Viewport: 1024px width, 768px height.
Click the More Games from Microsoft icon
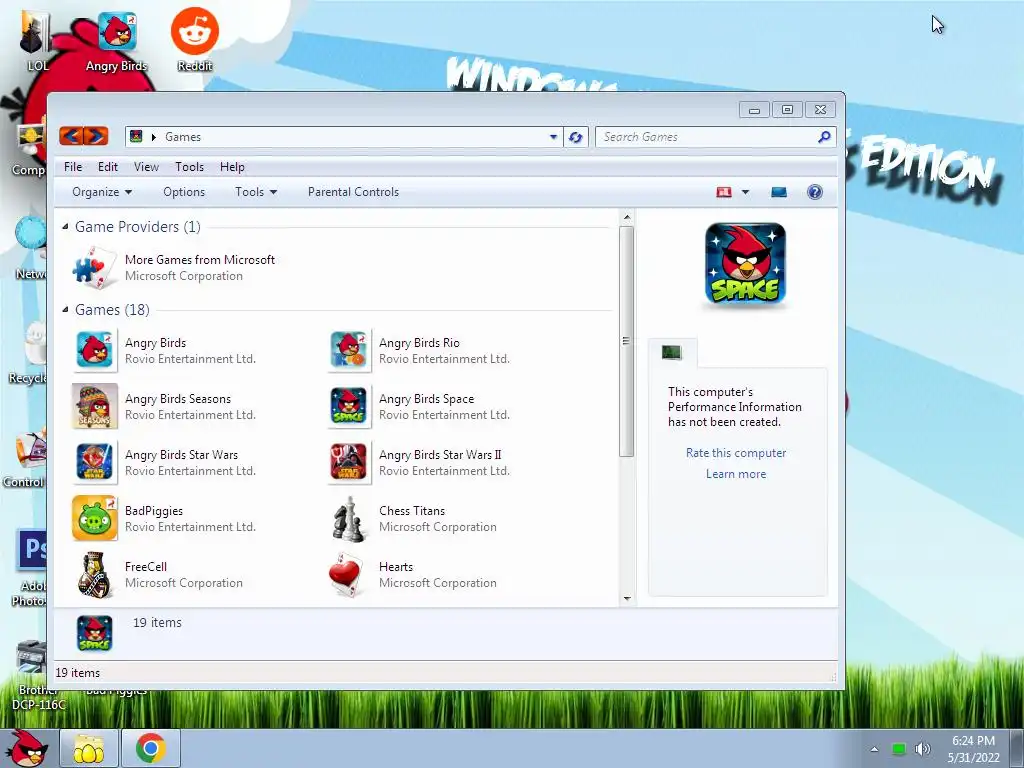(x=95, y=268)
